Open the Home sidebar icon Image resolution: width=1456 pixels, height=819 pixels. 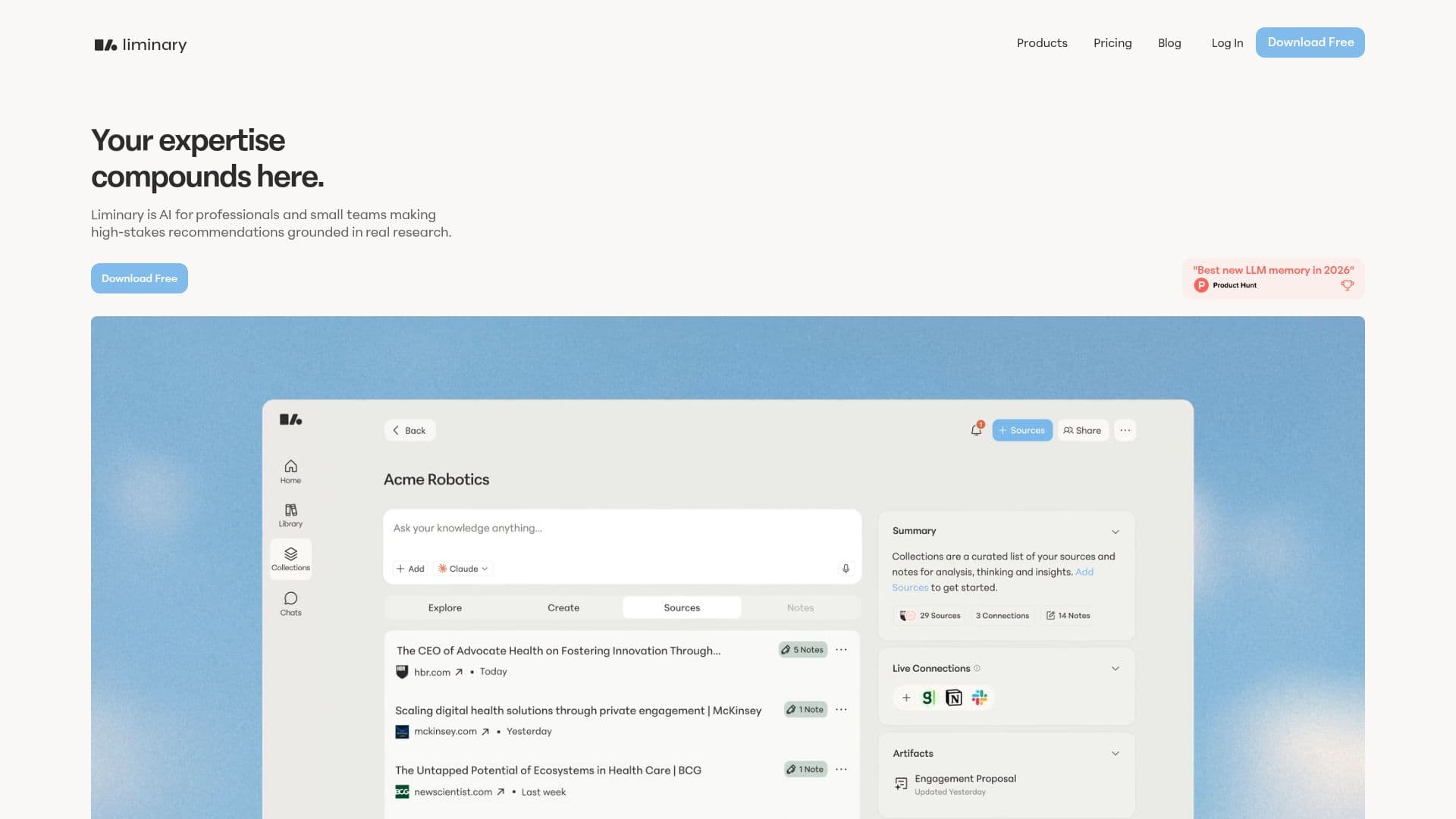[290, 471]
